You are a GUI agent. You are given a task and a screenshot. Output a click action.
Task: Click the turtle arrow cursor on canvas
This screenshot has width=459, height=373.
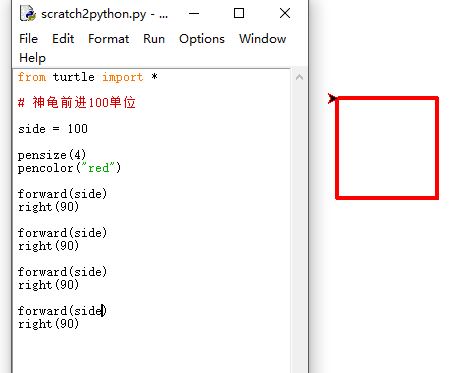coord(333,98)
